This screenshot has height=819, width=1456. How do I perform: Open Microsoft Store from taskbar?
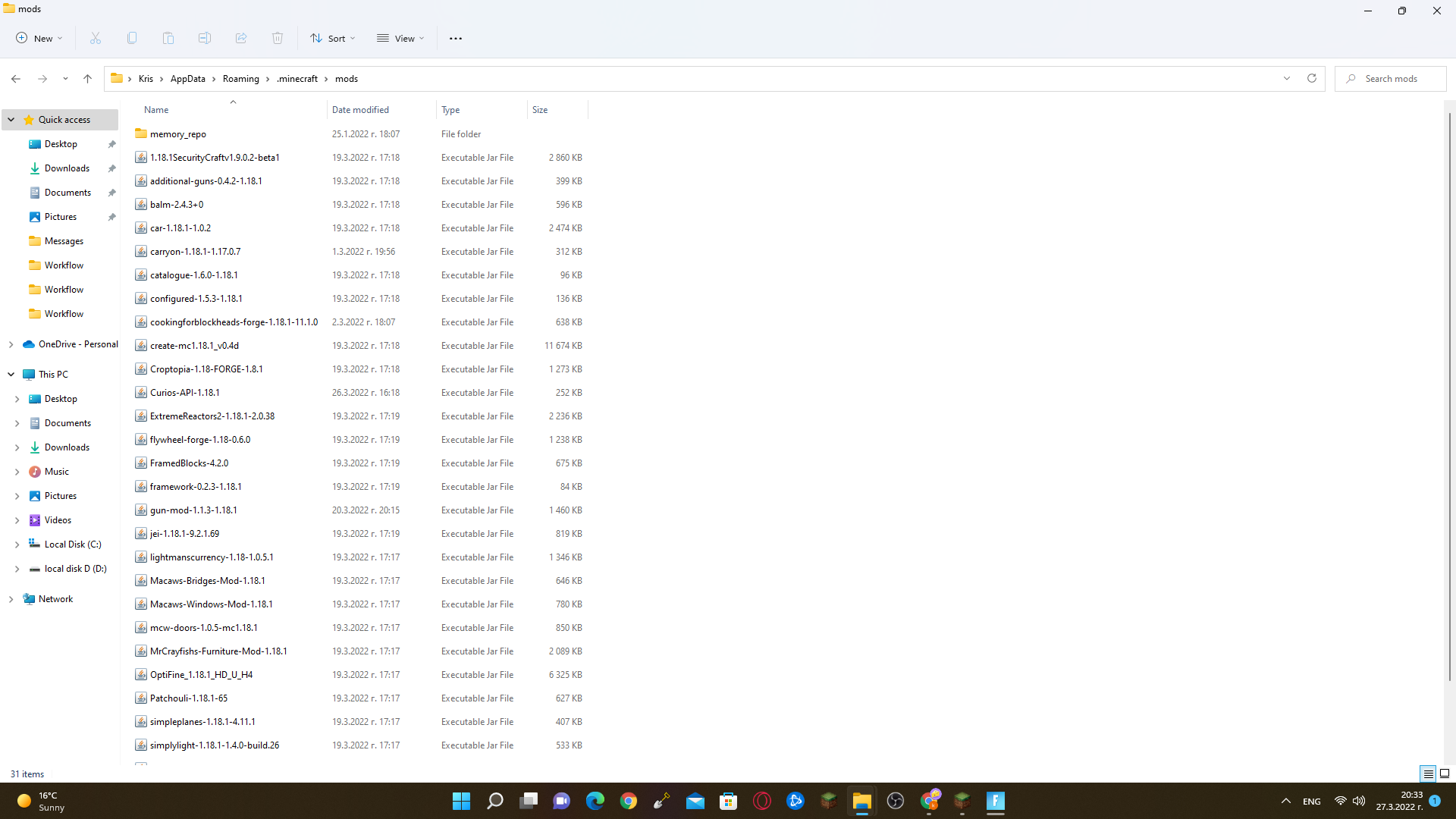point(729,801)
